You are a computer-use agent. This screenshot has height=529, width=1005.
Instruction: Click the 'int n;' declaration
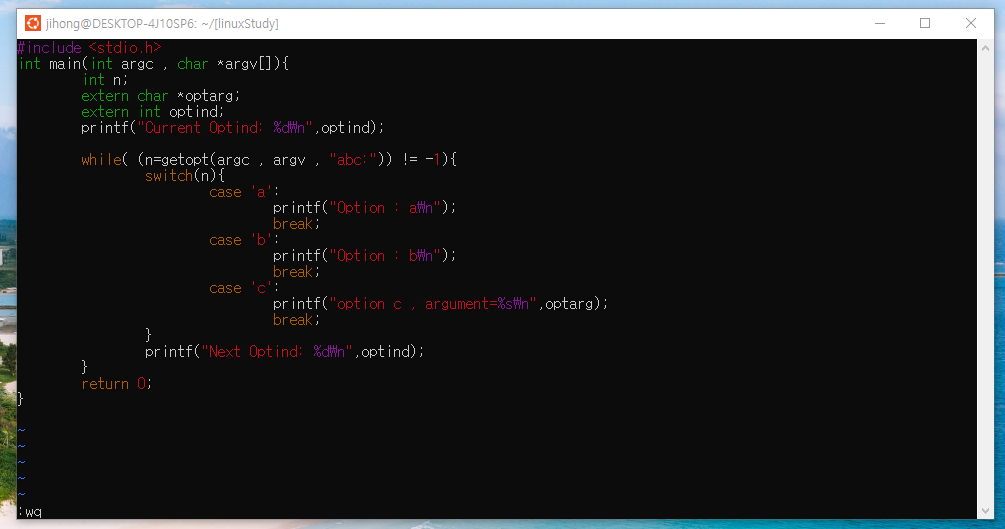(x=105, y=80)
